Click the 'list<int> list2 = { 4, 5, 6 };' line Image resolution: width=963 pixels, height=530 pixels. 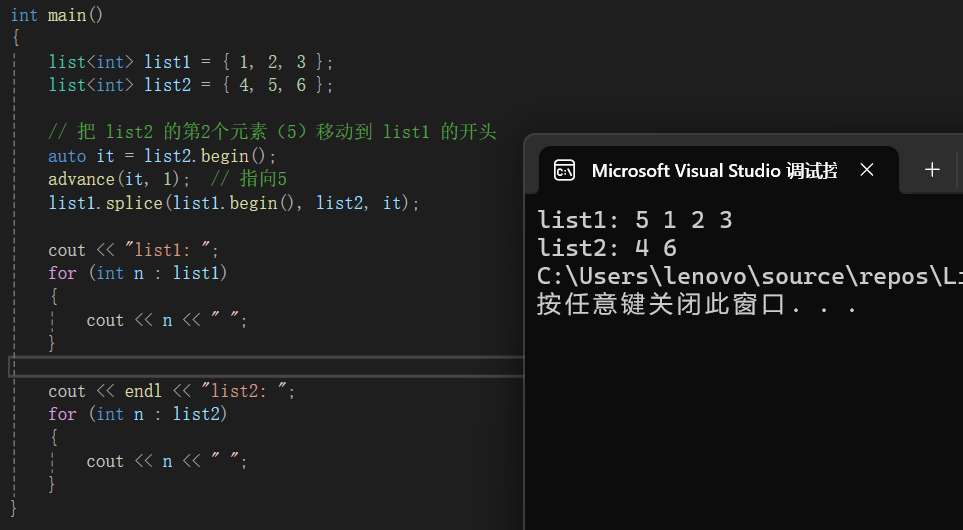click(x=191, y=85)
